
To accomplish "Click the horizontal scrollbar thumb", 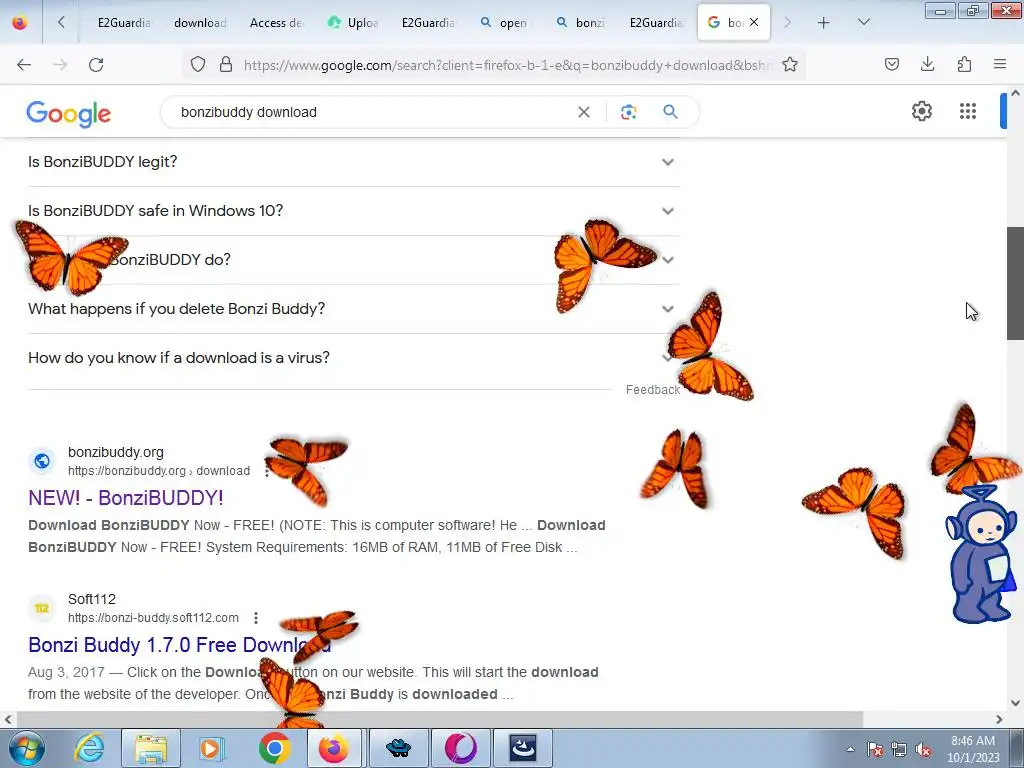I will [439, 720].
